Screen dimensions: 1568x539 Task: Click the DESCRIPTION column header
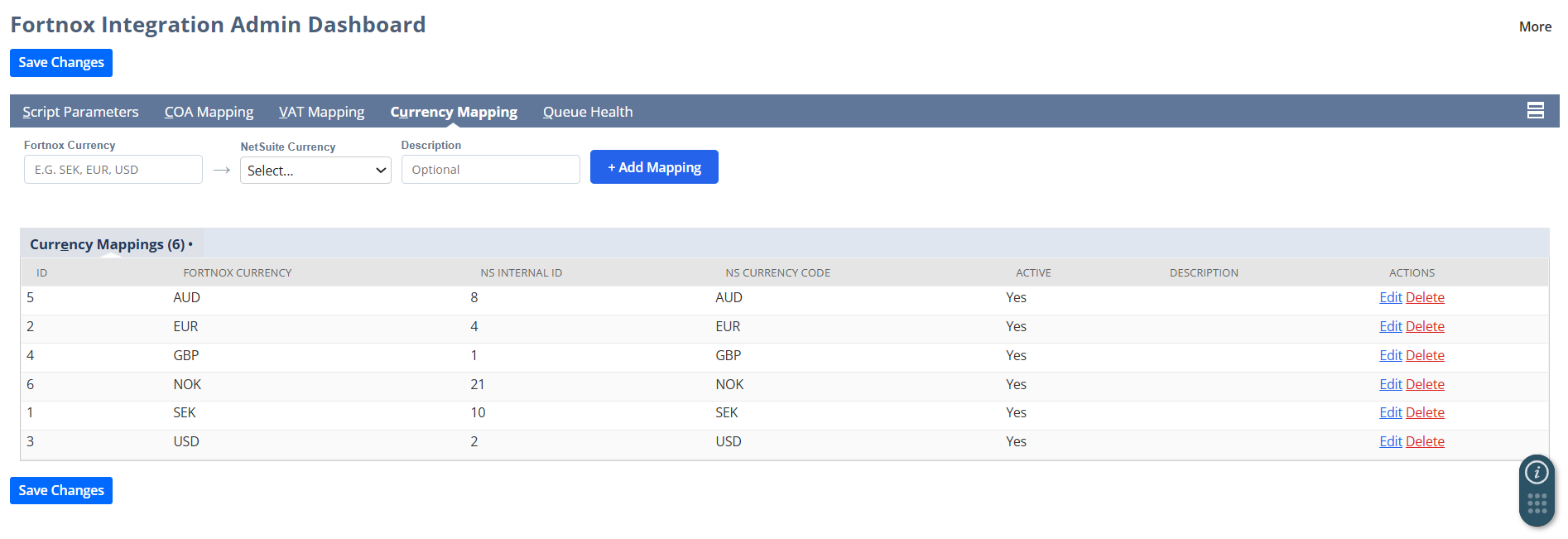click(x=1204, y=272)
